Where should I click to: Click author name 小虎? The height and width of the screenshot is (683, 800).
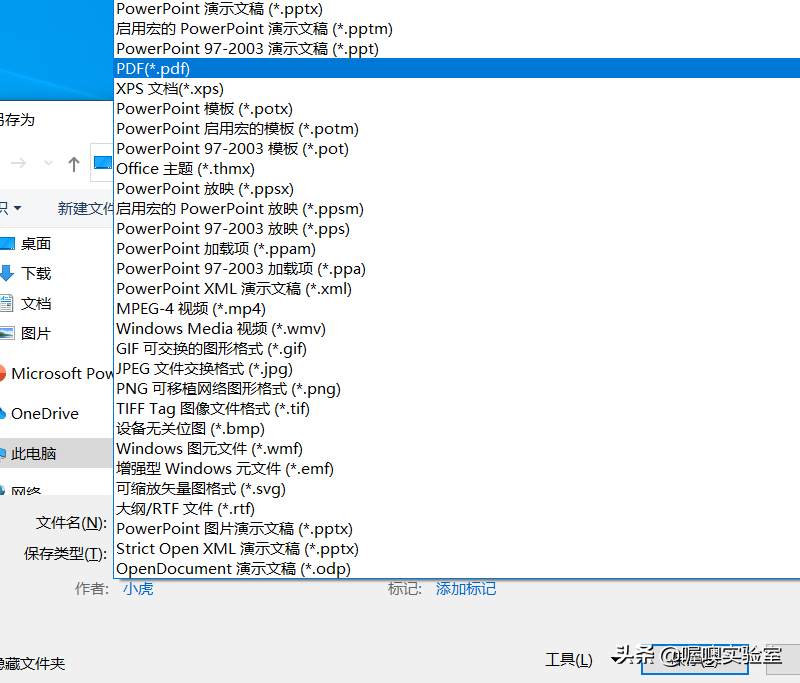138,589
